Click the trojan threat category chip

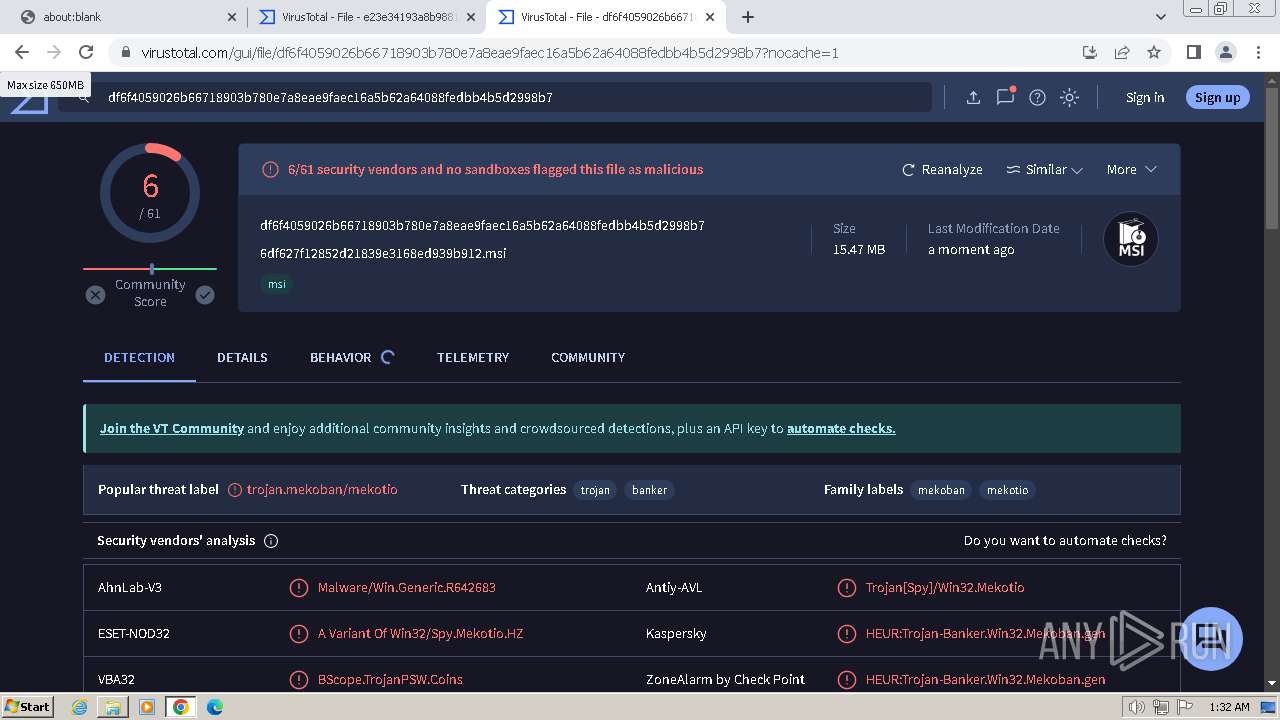[595, 491]
